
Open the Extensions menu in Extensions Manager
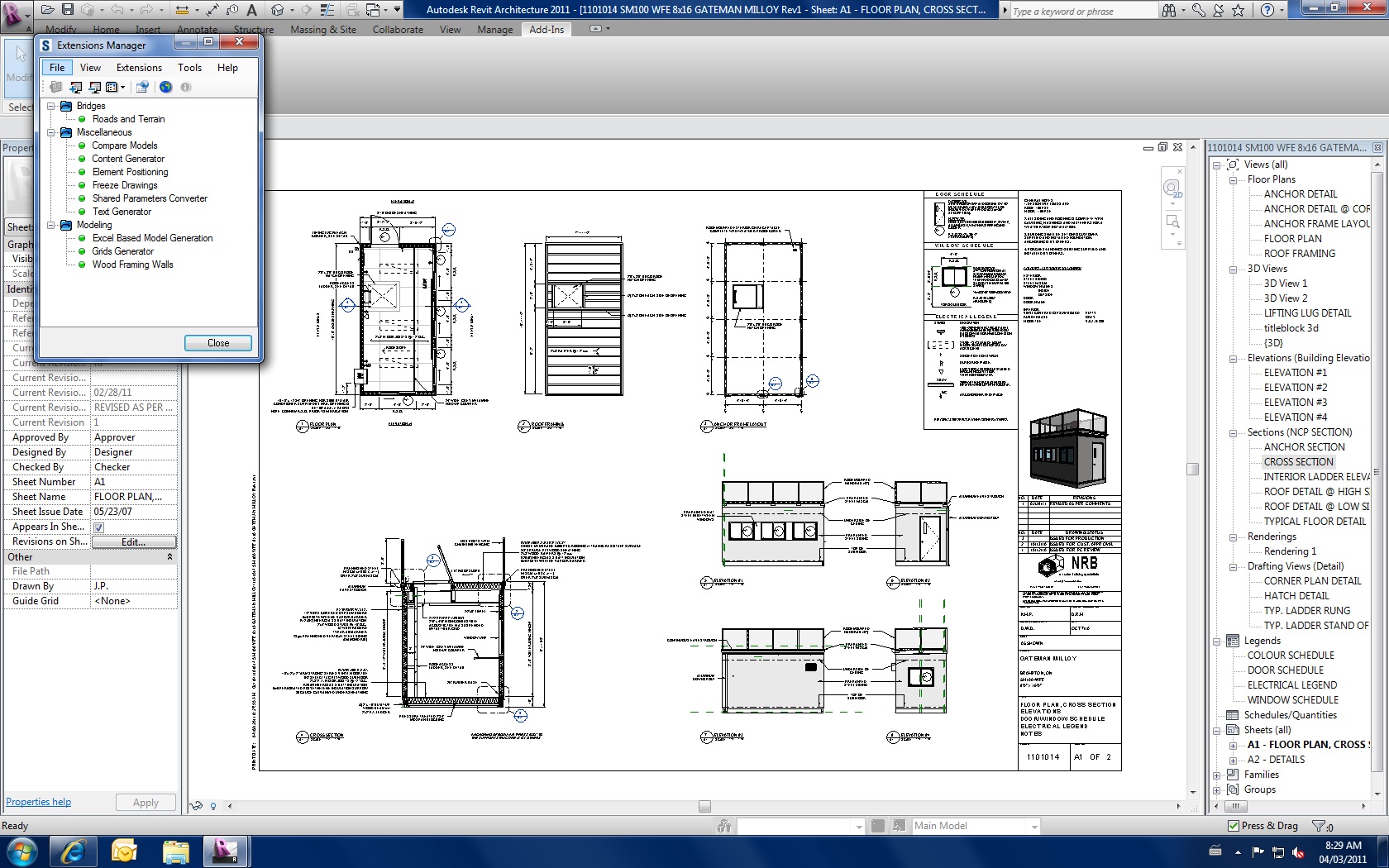139,68
